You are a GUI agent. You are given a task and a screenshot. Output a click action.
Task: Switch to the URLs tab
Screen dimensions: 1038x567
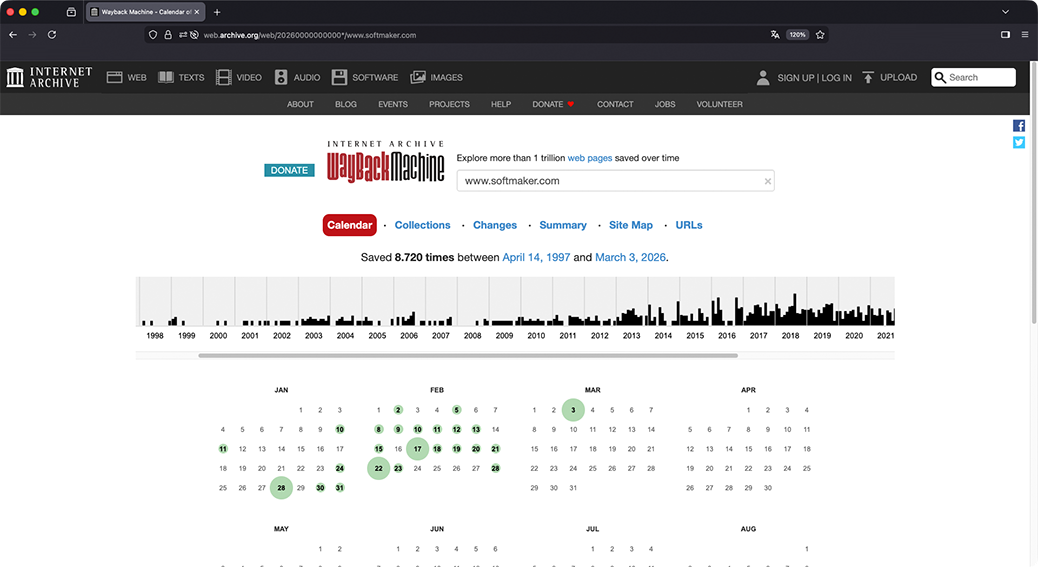pyautogui.click(x=688, y=225)
